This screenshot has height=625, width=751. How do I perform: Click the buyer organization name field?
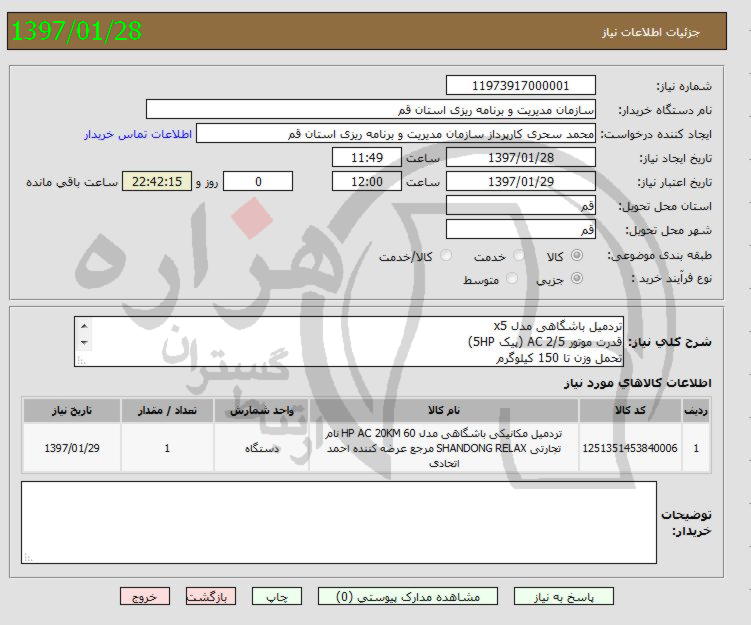(x=371, y=110)
